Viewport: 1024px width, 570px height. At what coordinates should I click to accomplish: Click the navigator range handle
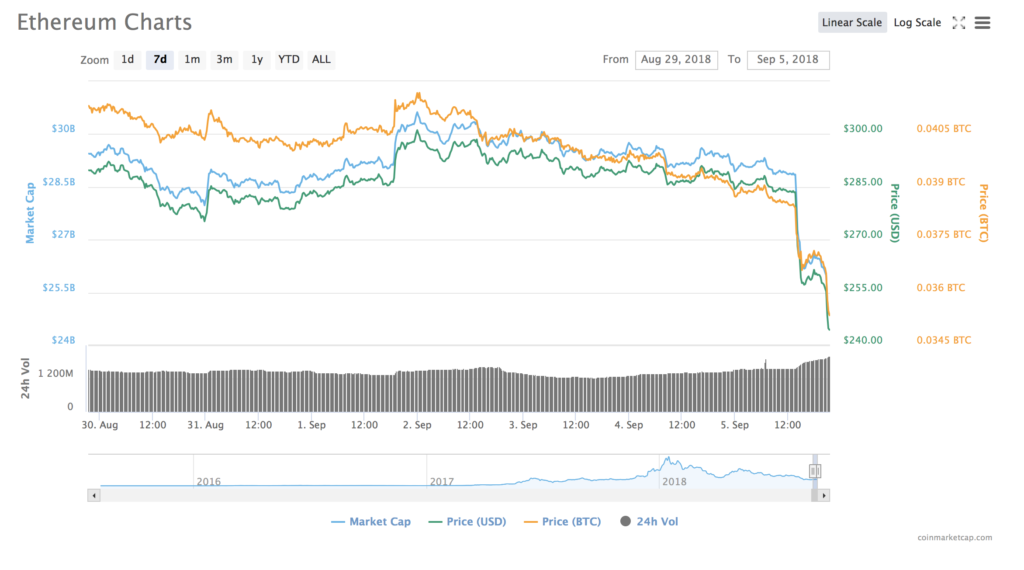click(x=815, y=471)
